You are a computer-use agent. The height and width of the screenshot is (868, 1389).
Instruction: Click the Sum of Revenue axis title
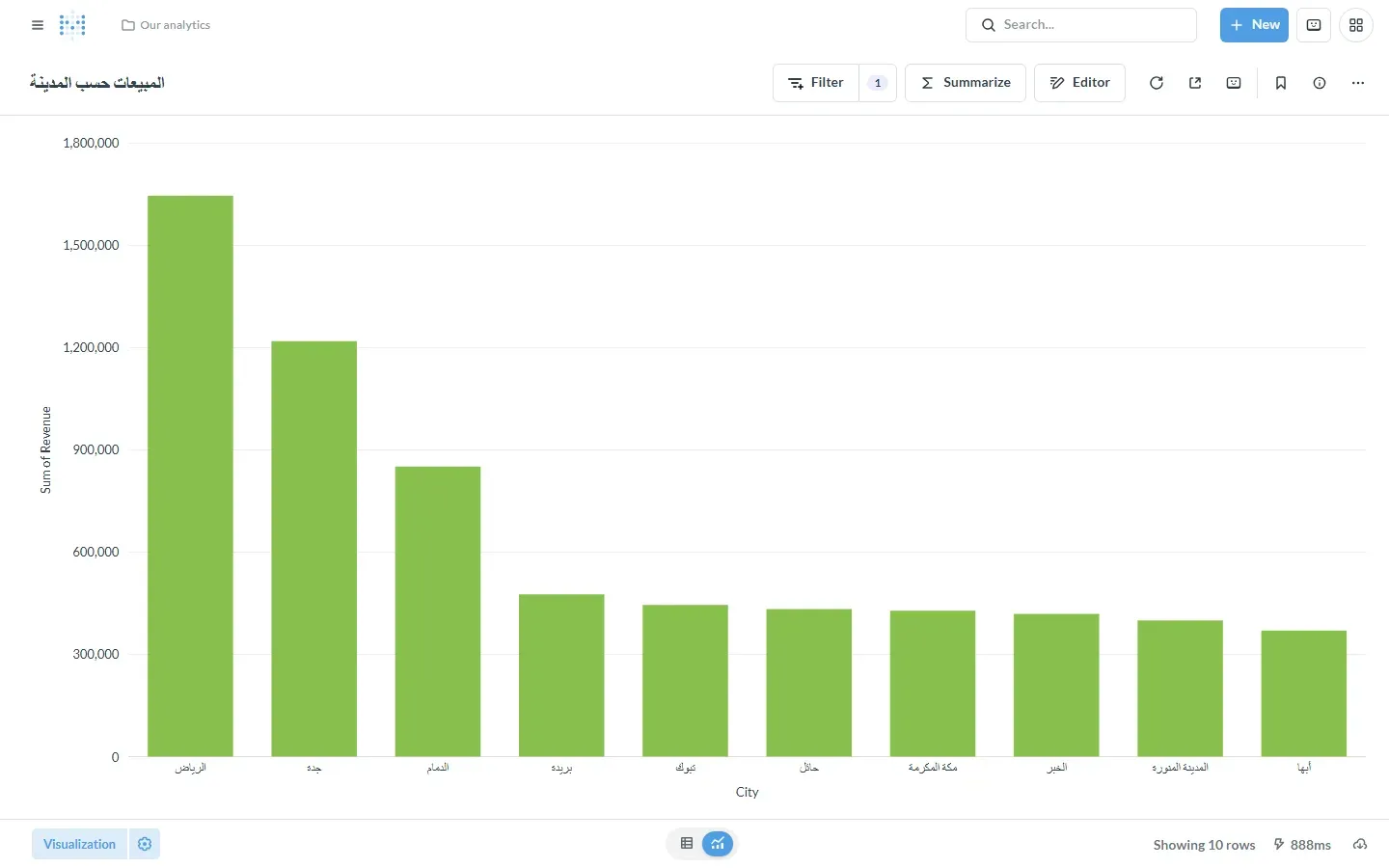[45, 449]
